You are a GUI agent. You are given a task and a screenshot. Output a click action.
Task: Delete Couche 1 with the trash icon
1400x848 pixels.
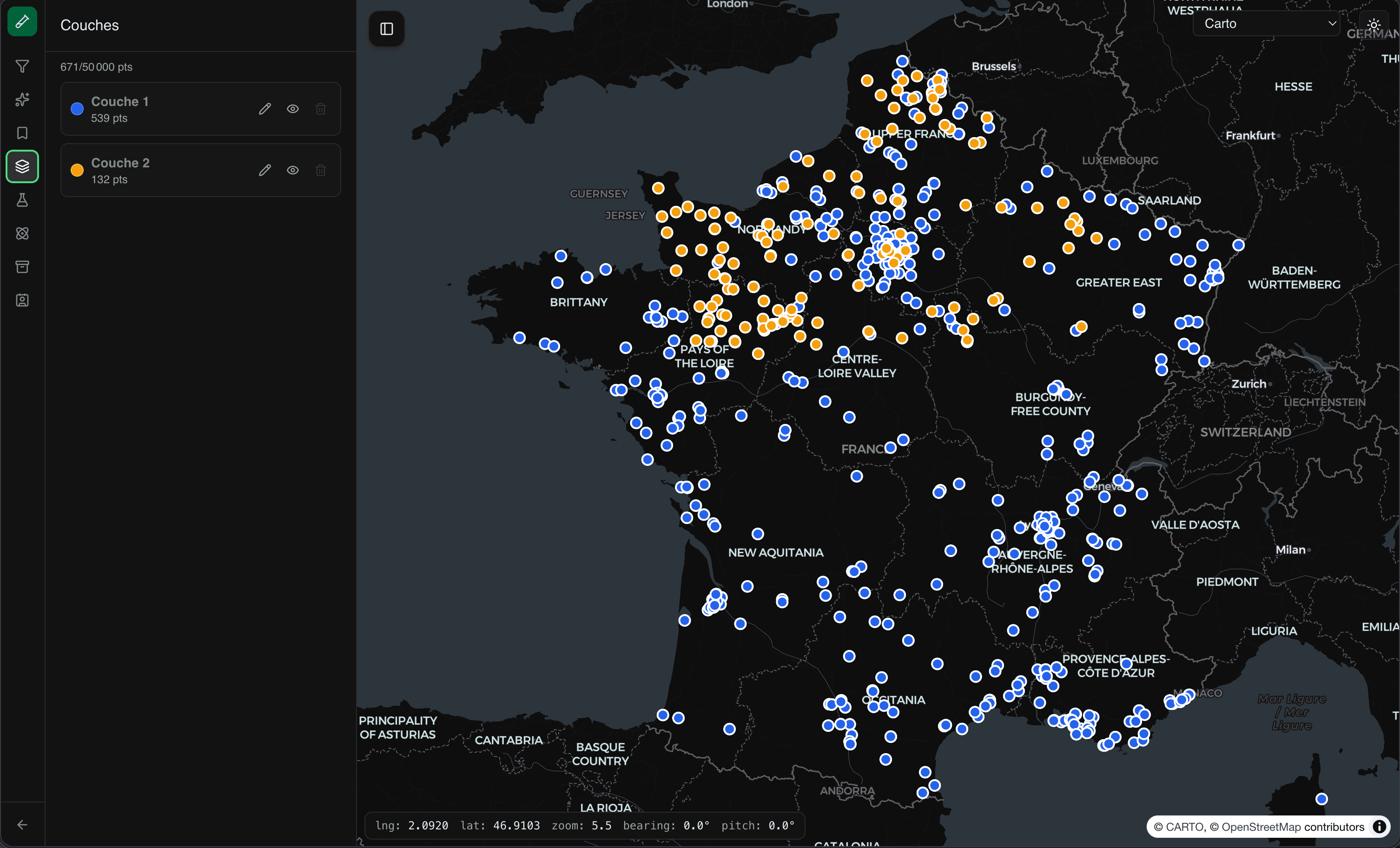tap(320, 109)
